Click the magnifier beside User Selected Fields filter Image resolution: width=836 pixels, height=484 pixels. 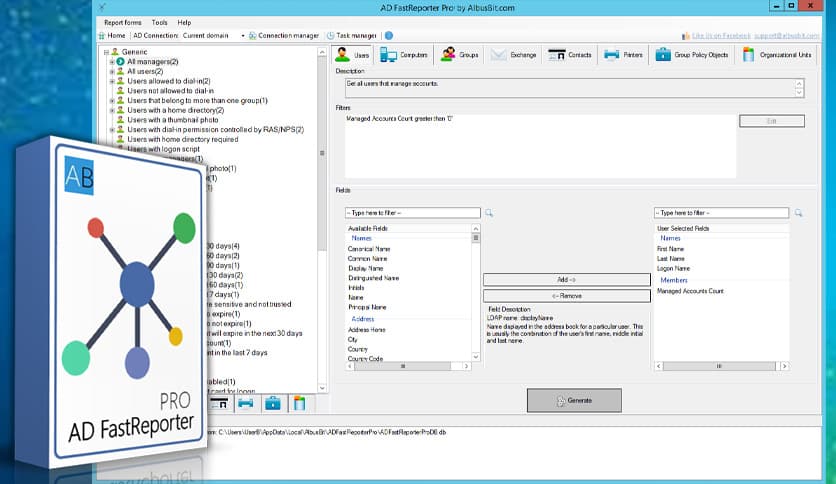(x=797, y=213)
